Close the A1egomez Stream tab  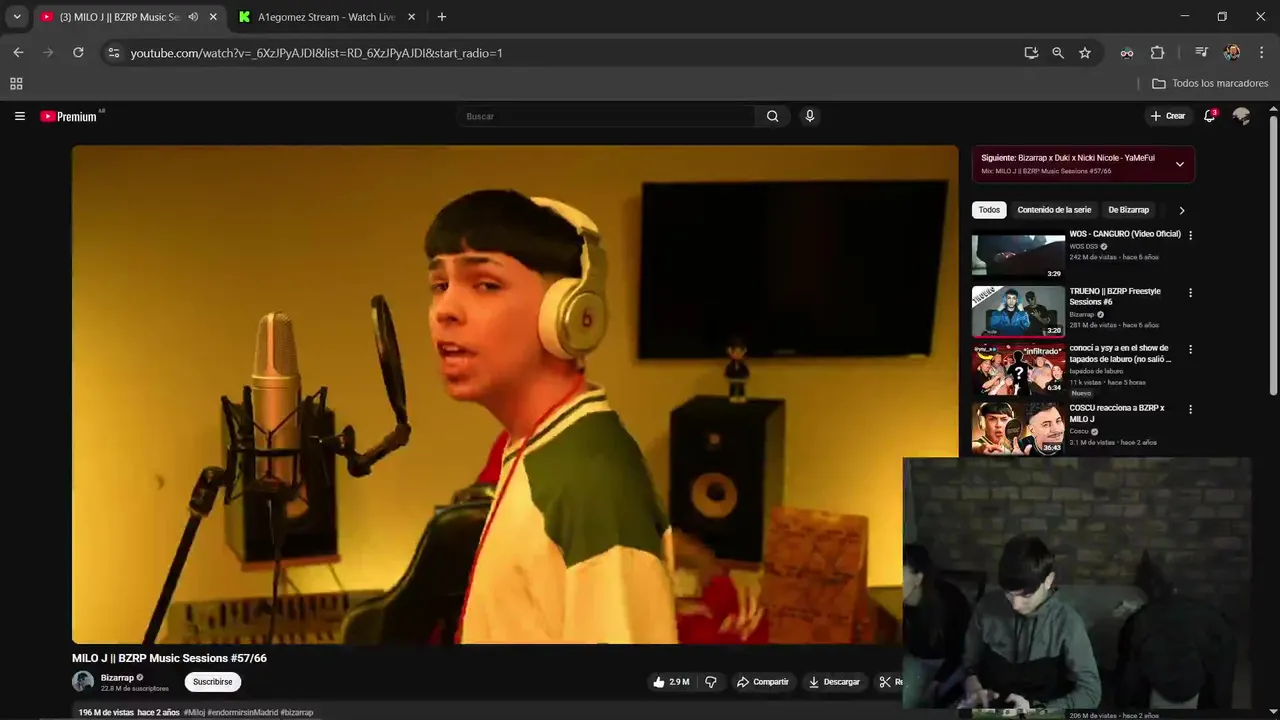[x=412, y=17]
